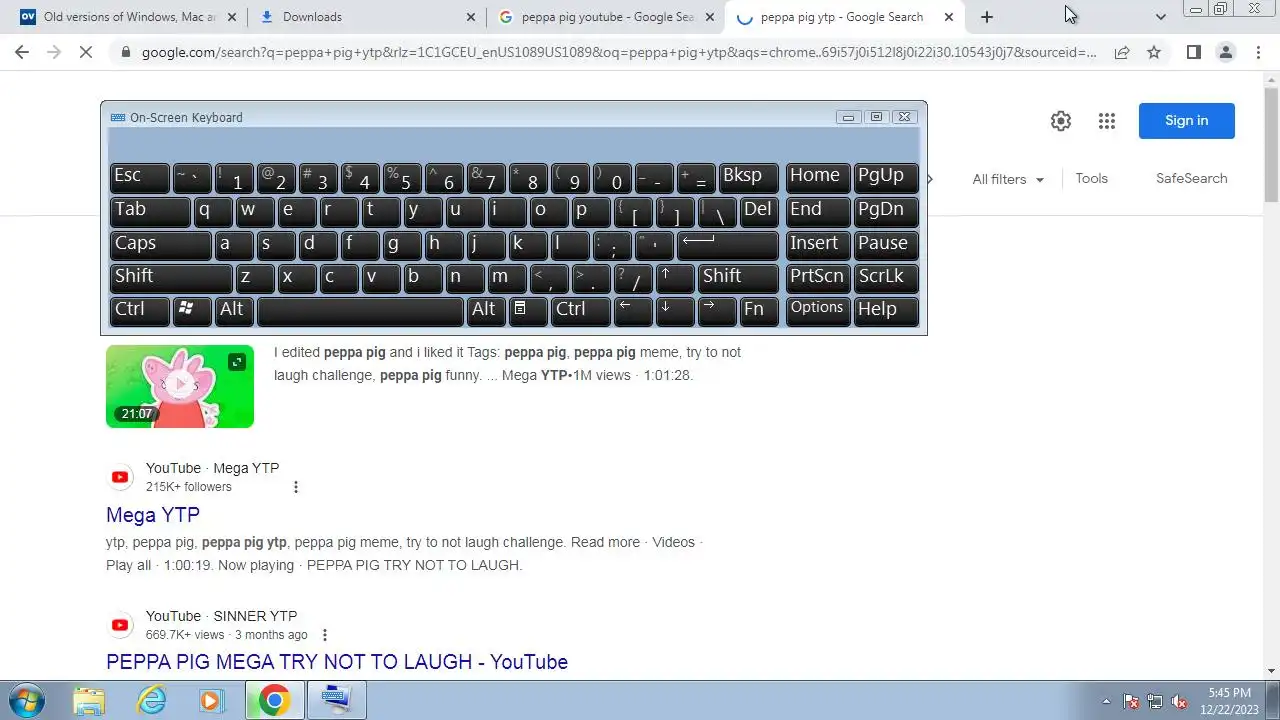This screenshot has height=720, width=1280.
Task: Open SafeSearch settings
Action: (x=1191, y=178)
